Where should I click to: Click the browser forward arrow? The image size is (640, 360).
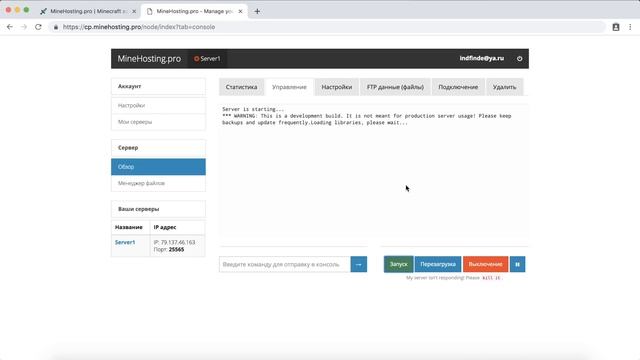click(x=24, y=27)
